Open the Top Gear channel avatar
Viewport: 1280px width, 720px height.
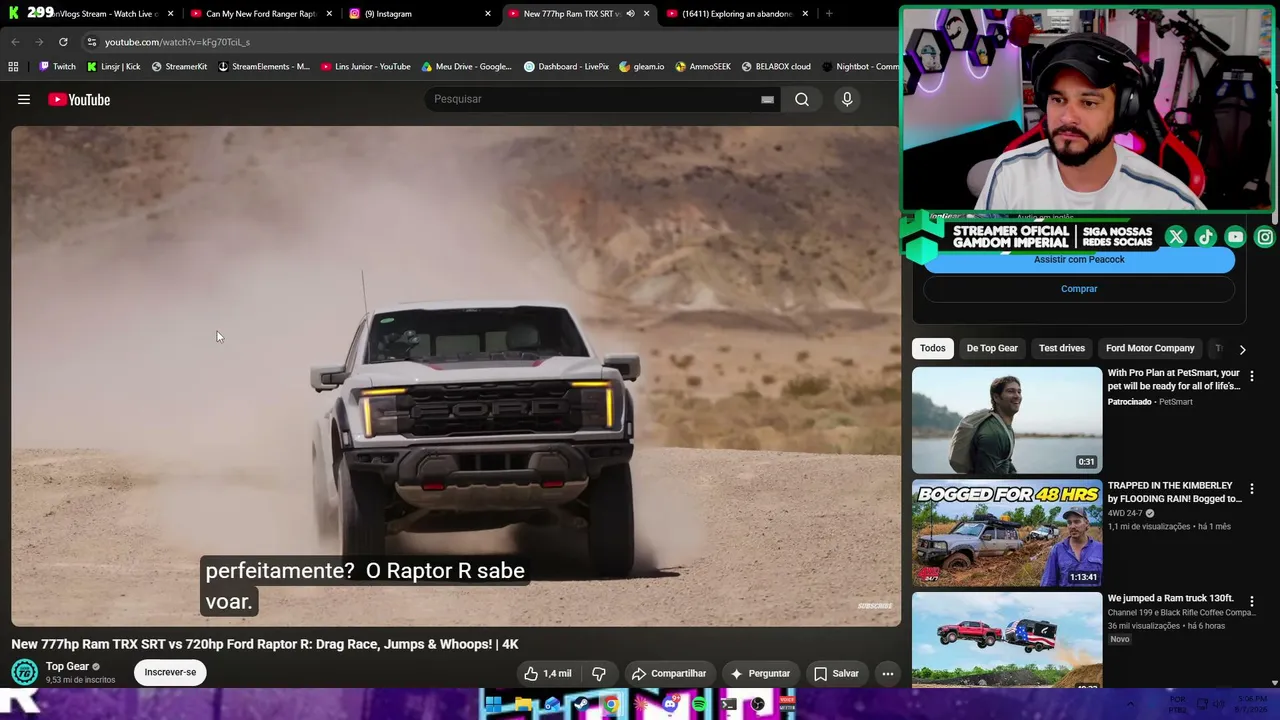click(x=24, y=672)
